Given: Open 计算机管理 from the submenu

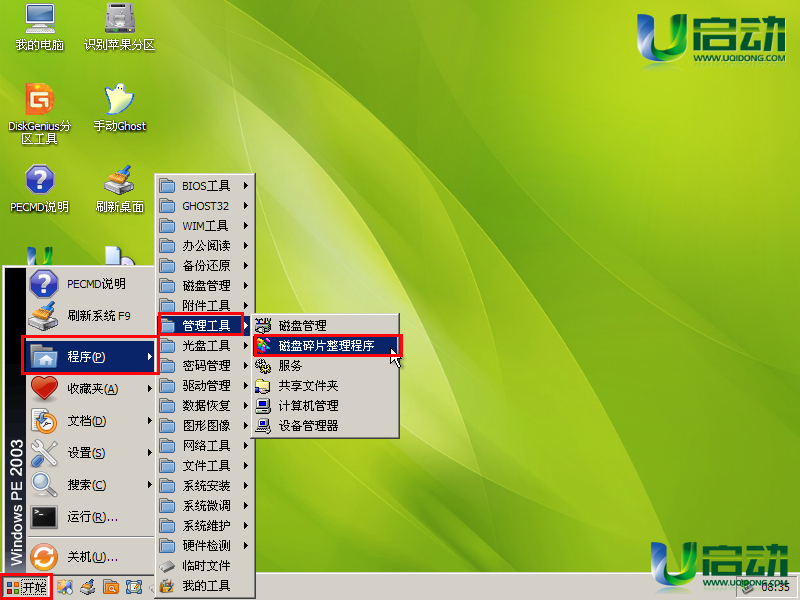Looking at the screenshot, I should coord(326,405).
